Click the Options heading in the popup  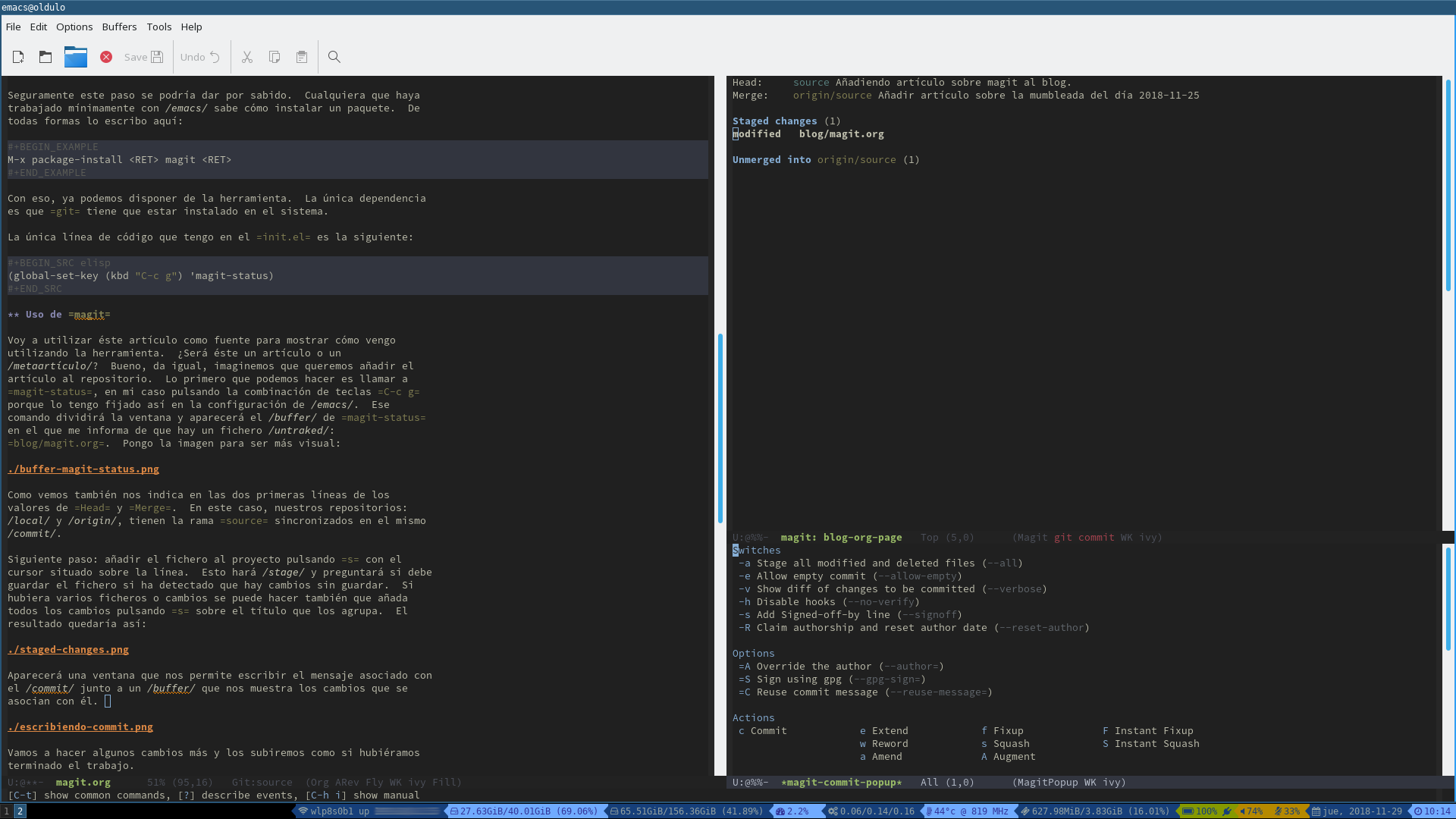[754, 654]
